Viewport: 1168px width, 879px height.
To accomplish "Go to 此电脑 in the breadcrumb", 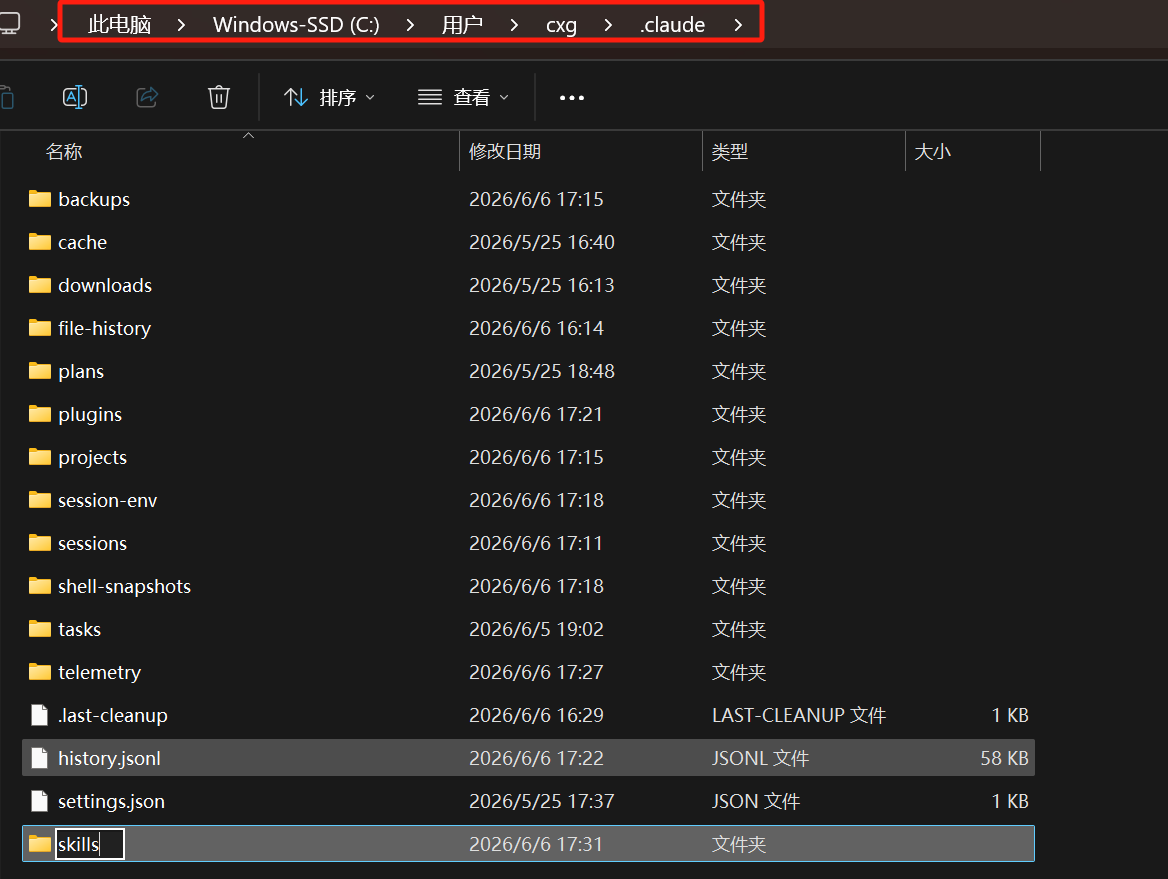I will tap(119, 25).
